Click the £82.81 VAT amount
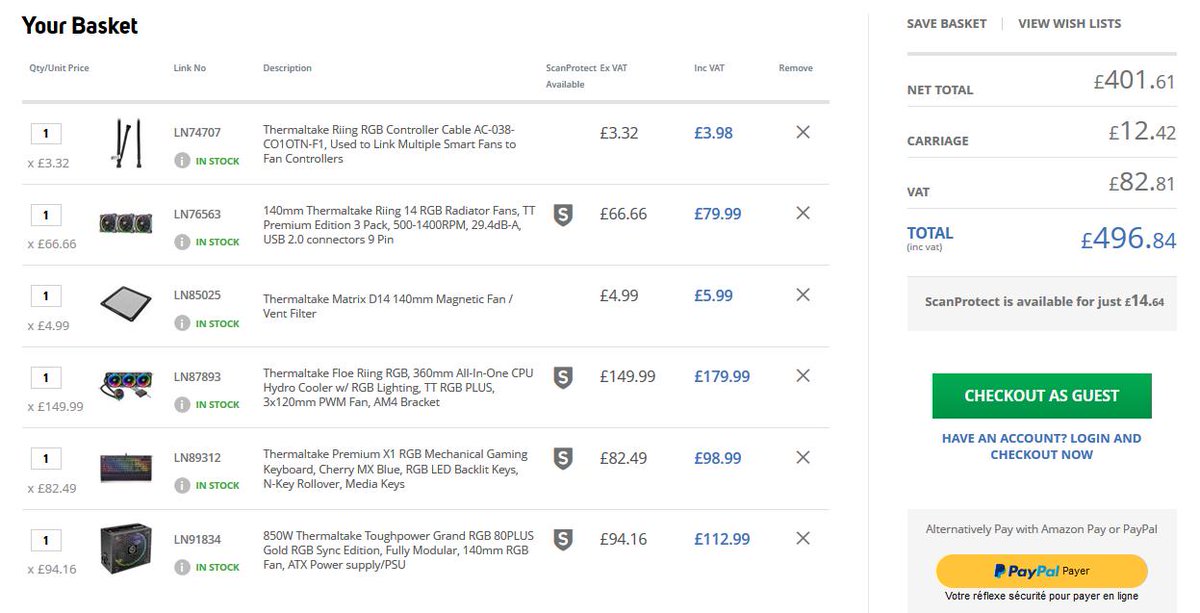This screenshot has width=1200, height=613. (x=1142, y=183)
